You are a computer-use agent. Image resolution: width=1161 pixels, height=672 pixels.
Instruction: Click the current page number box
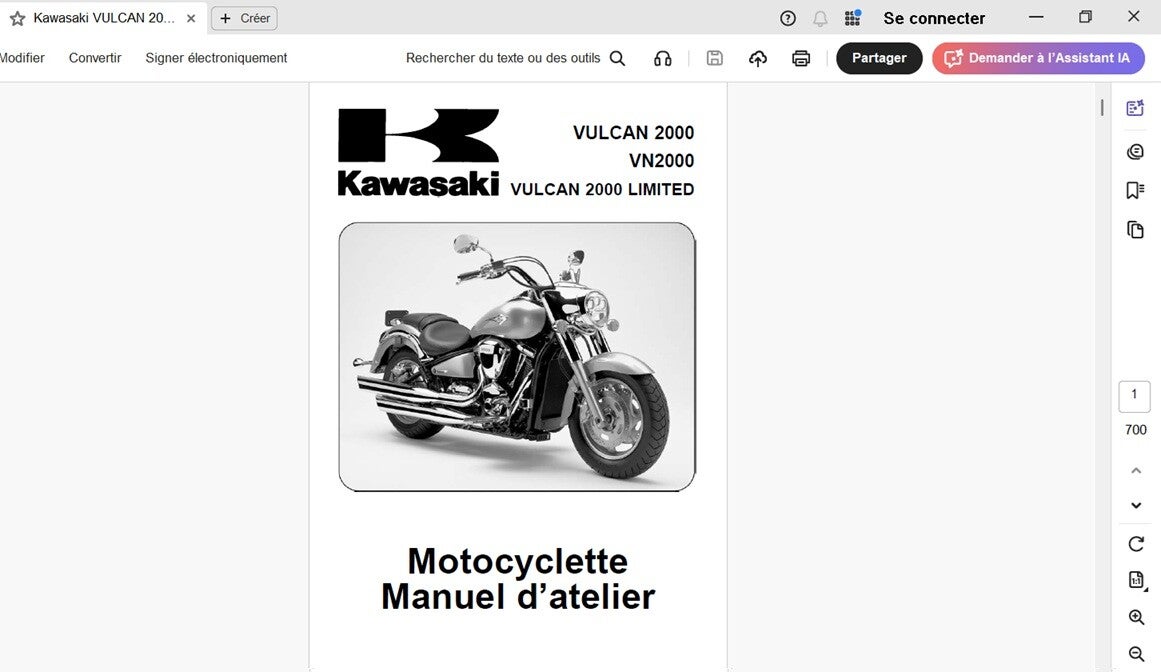[1134, 397]
